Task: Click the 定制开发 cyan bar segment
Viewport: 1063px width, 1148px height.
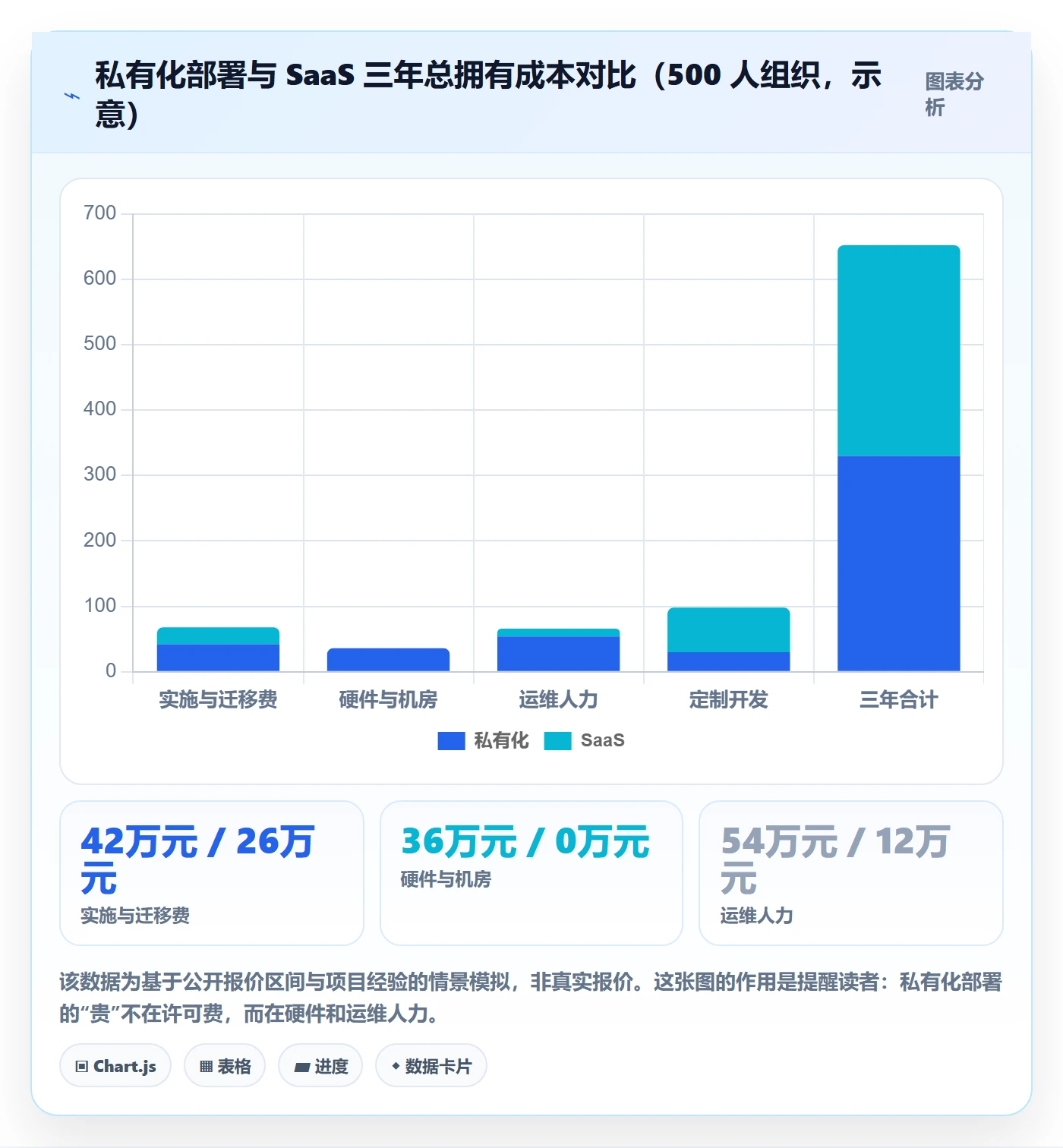Action: 729,629
